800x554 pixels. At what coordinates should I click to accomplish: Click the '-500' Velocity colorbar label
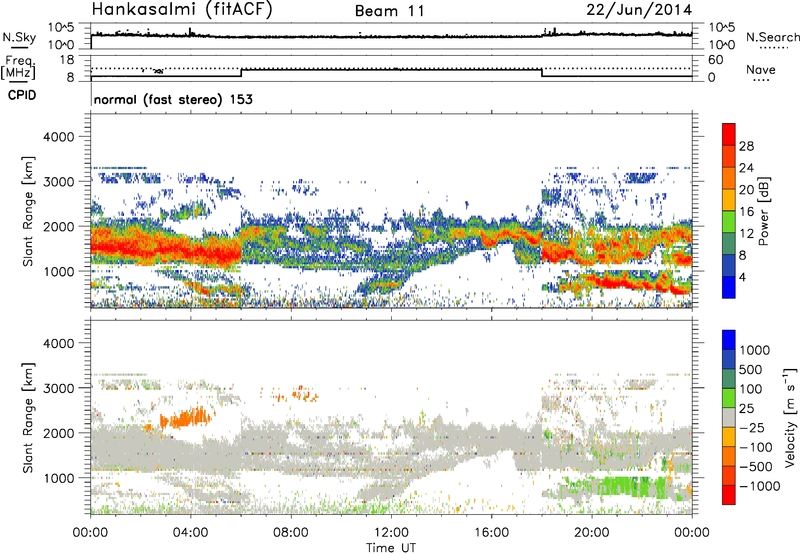click(756, 466)
